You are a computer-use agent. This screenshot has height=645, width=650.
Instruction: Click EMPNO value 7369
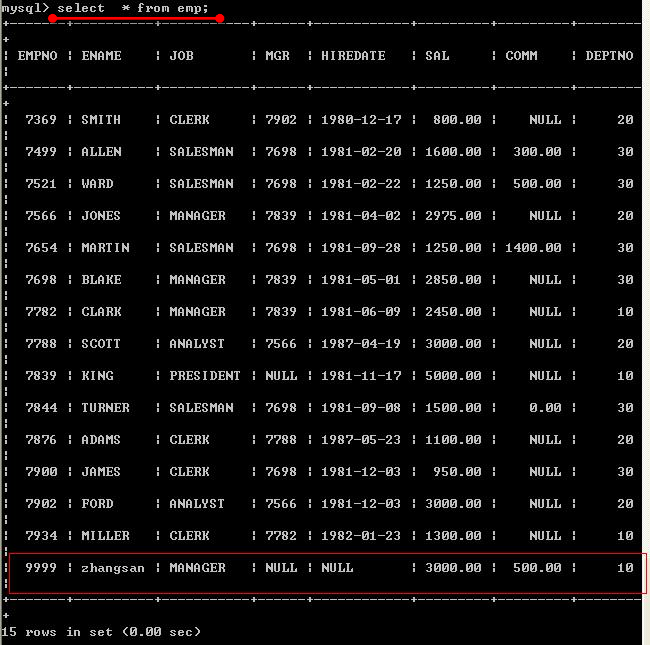pyautogui.click(x=41, y=120)
